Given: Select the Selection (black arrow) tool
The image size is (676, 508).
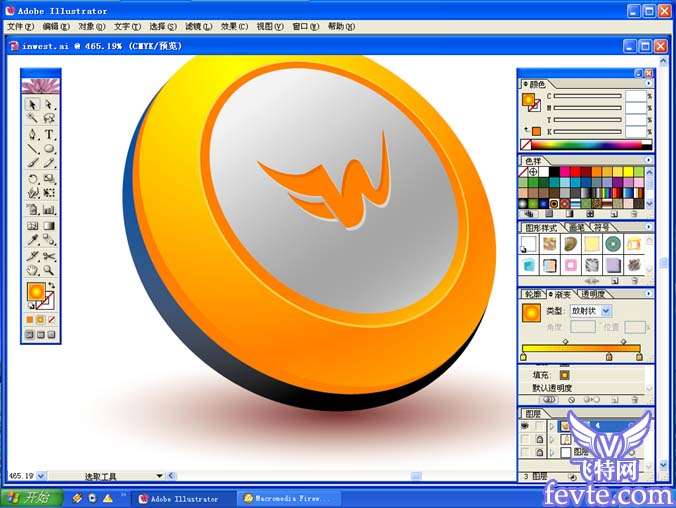Looking at the screenshot, I should [32, 105].
